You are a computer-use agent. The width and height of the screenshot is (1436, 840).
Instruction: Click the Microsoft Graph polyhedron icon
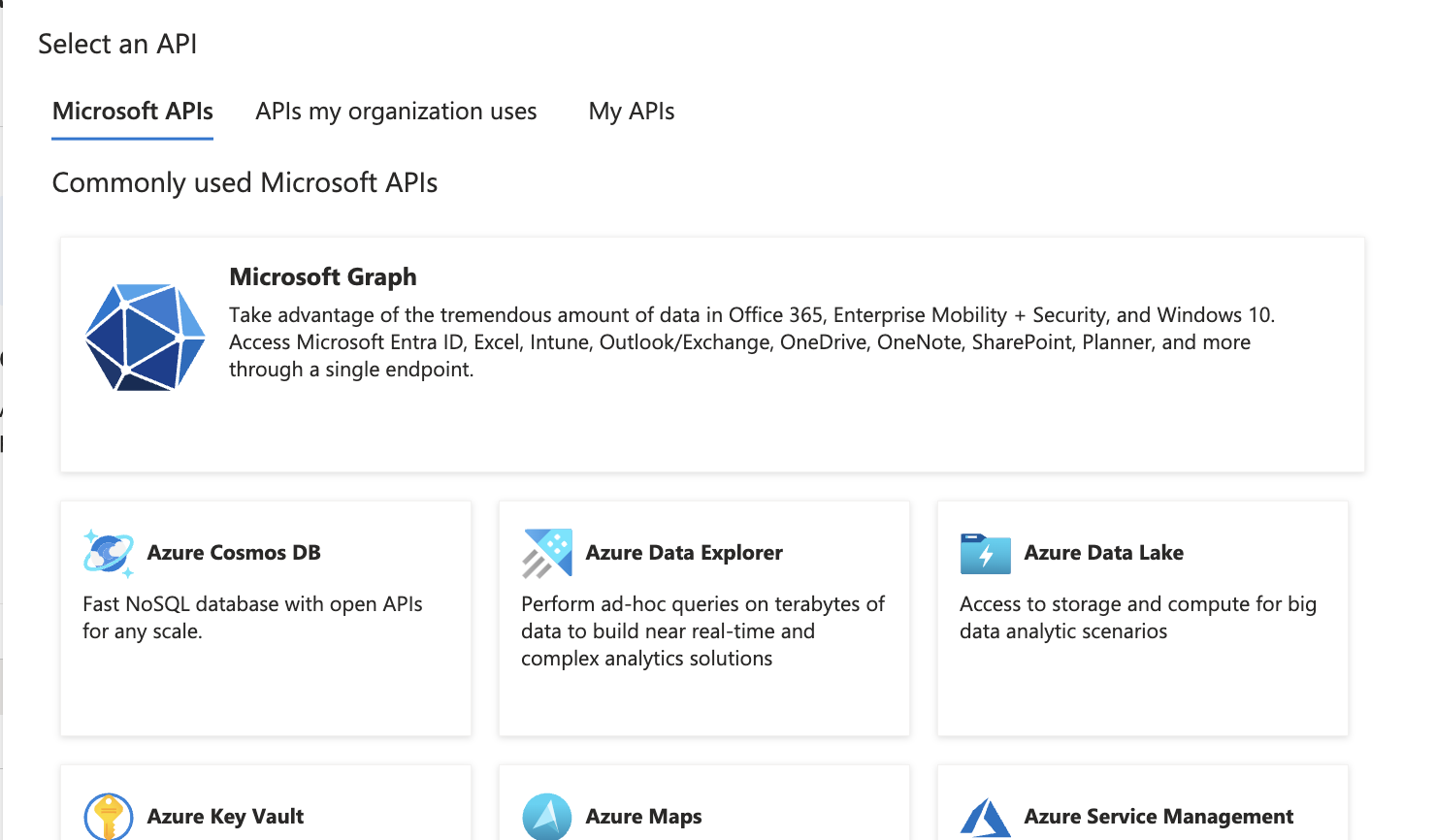(146, 337)
